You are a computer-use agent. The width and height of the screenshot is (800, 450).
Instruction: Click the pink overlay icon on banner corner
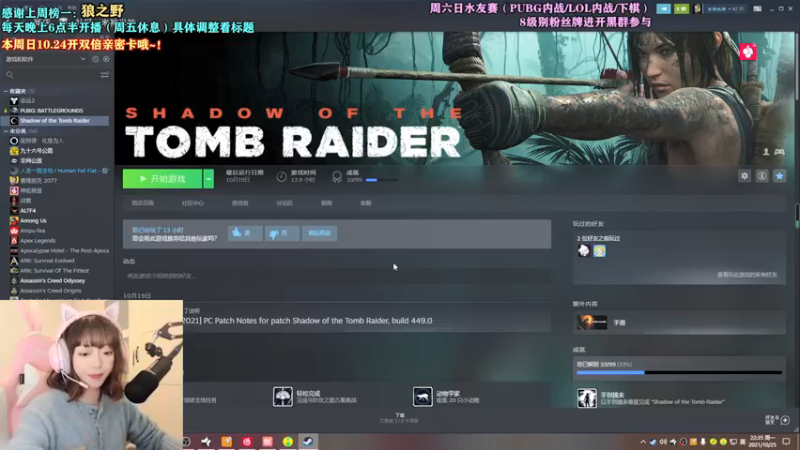tap(748, 52)
